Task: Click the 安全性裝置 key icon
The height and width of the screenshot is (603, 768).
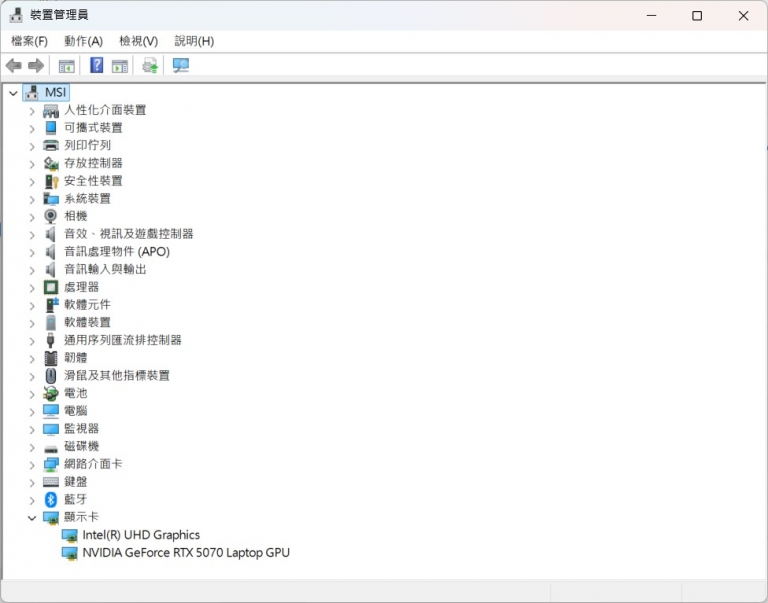Action: pyautogui.click(x=51, y=181)
